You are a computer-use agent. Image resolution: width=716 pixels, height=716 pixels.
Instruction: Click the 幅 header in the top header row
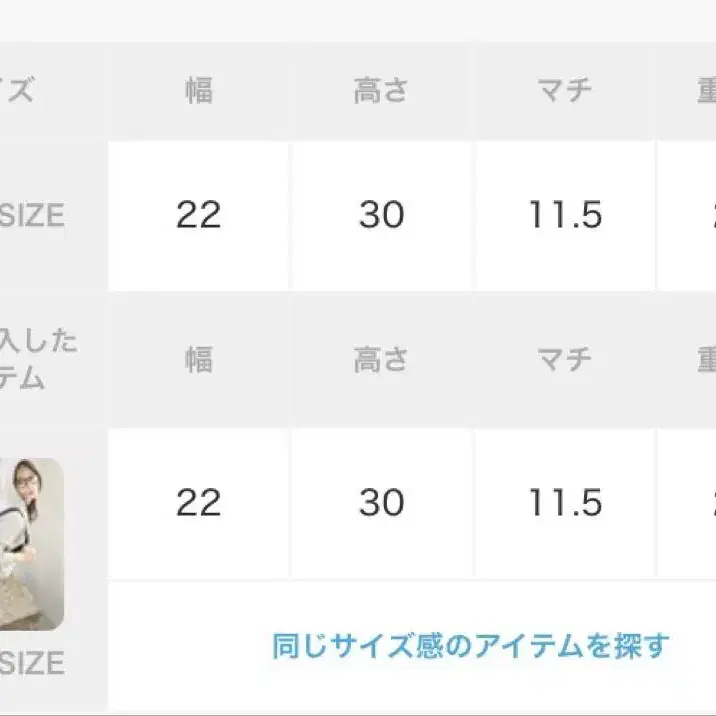click(x=198, y=91)
